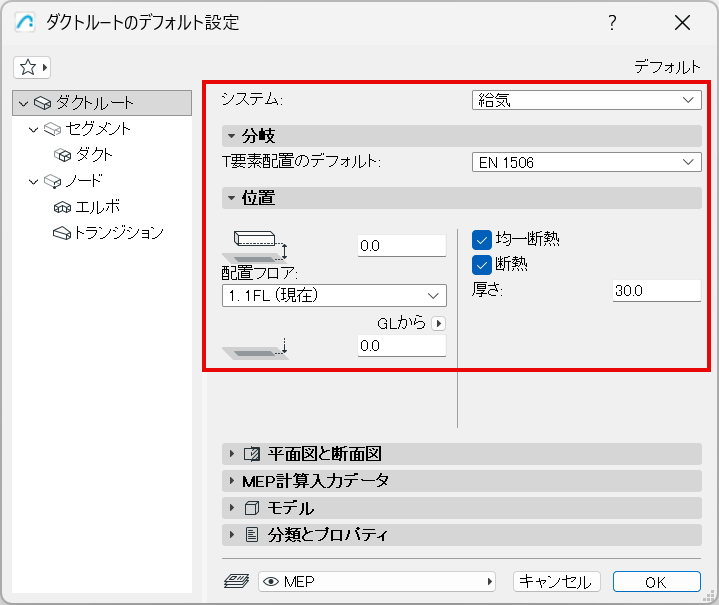The image size is (719, 605).
Task: Collapse the ダクトルート tree node chevron
Action: coord(23,104)
